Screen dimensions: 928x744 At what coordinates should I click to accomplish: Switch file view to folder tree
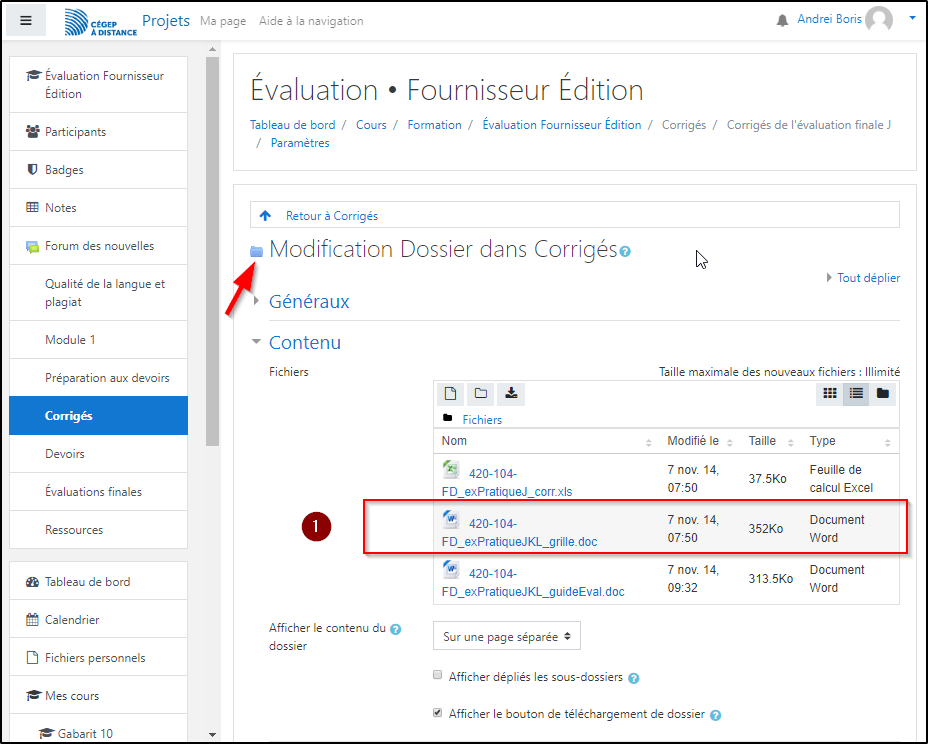883,393
